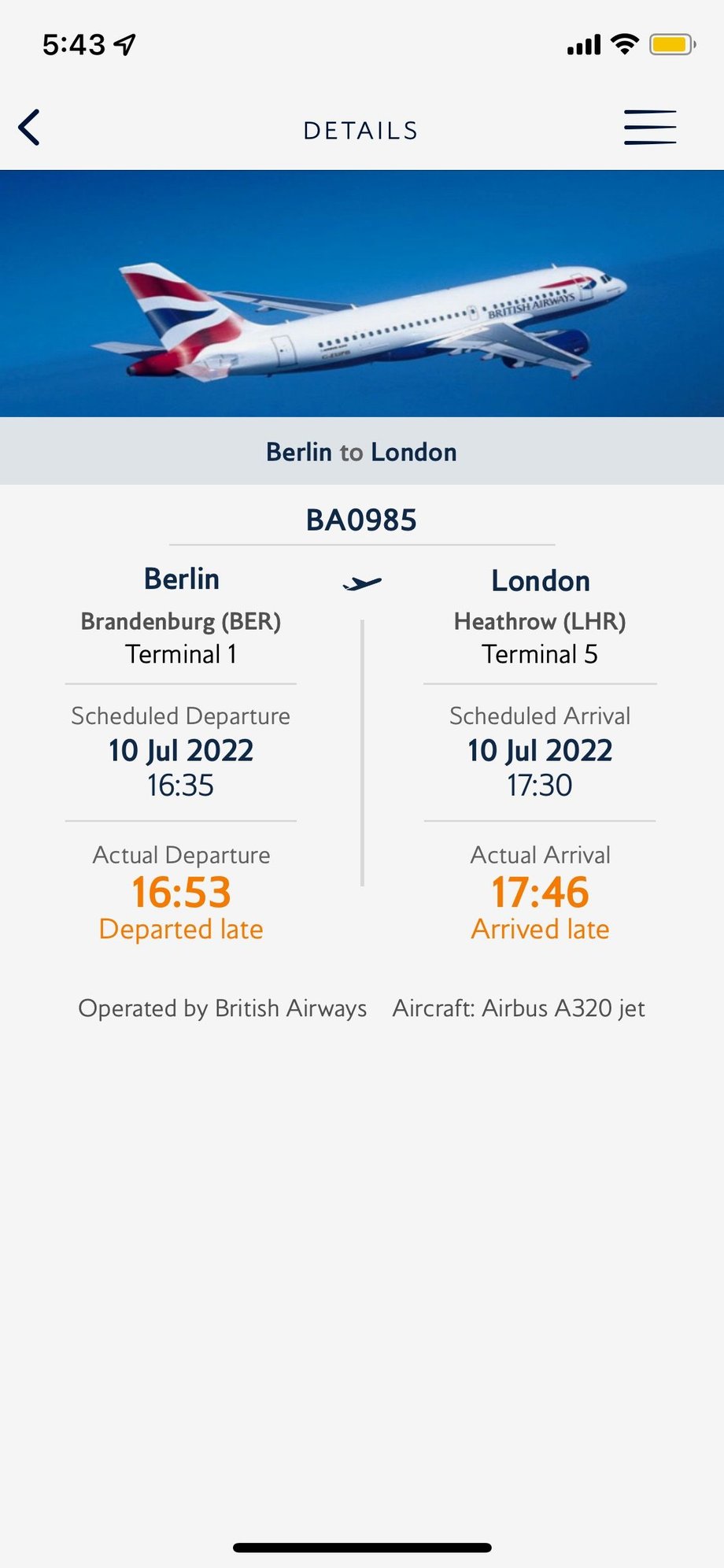Tap Operated by British Airways text
The height and width of the screenshot is (1568, 724).
tap(223, 1008)
